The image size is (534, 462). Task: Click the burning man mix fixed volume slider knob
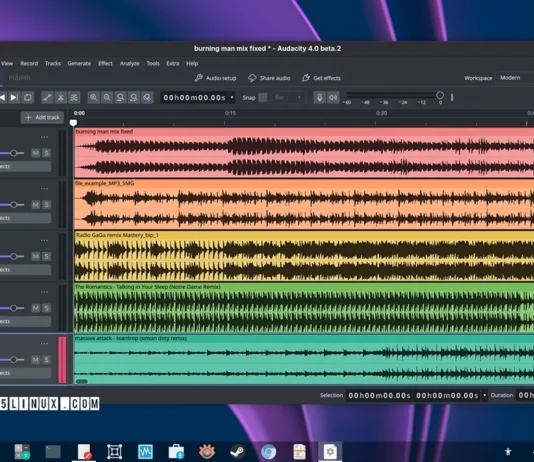(13, 153)
